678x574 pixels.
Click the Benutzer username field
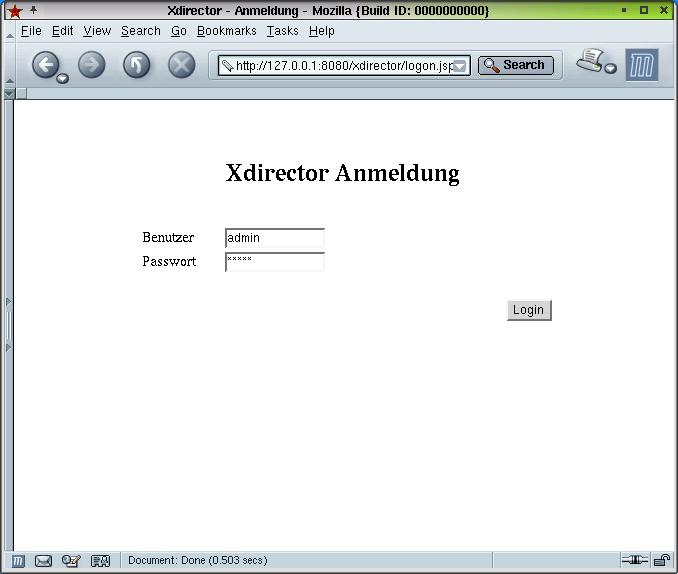pos(275,238)
